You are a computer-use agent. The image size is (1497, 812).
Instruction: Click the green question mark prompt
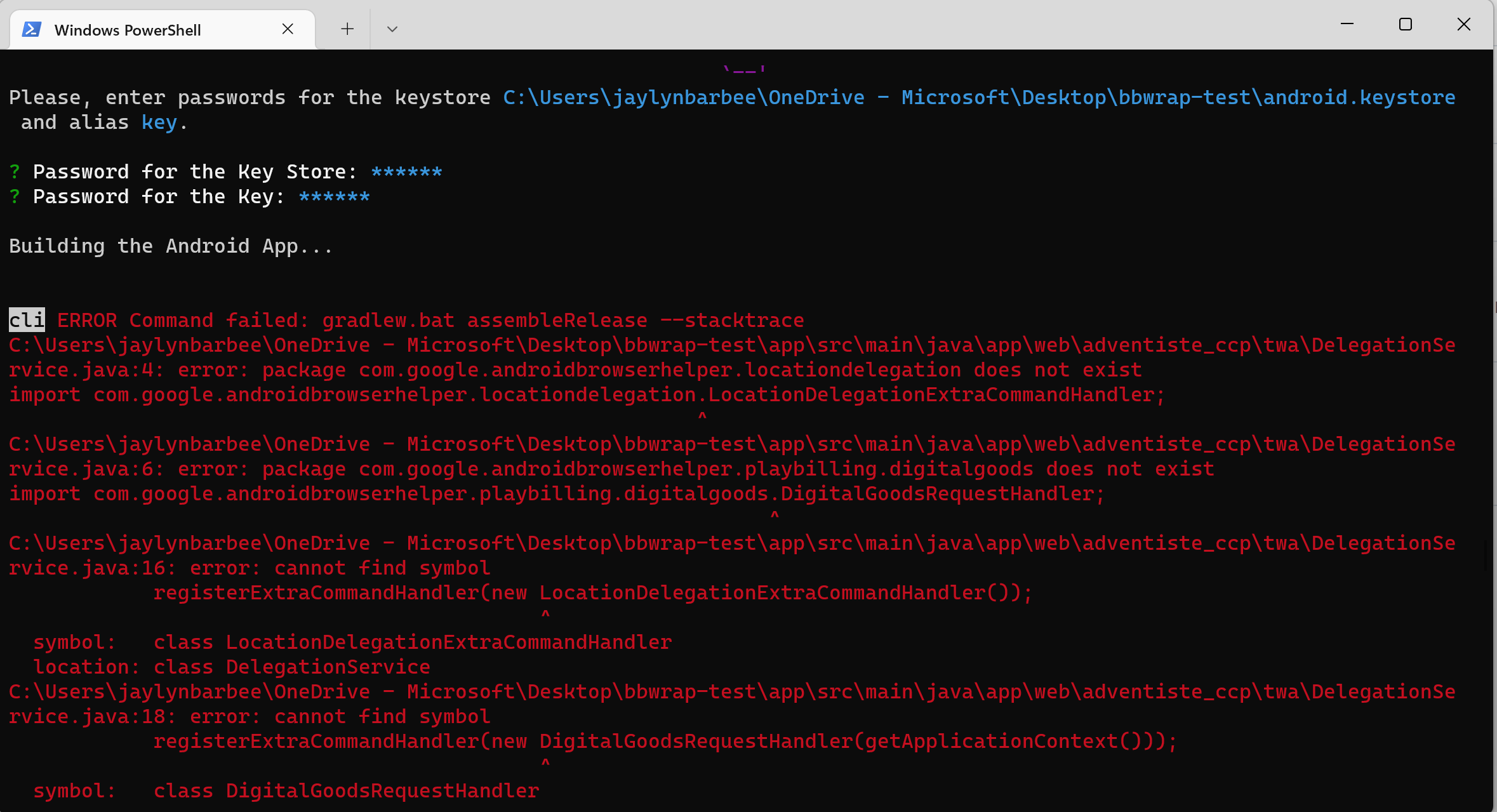(13, 171)
